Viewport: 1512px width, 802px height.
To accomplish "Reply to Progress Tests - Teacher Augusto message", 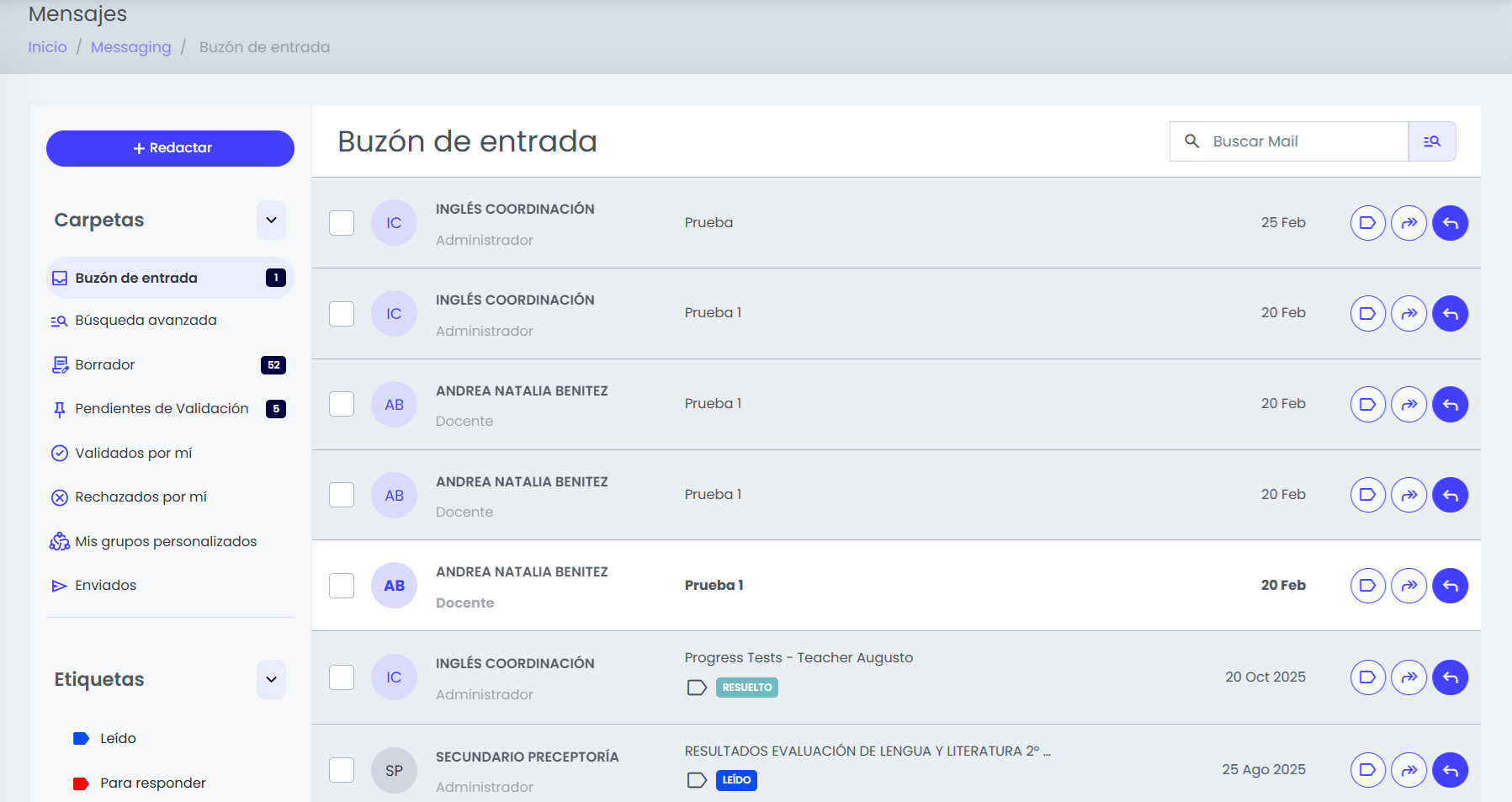I will 1451,677.
